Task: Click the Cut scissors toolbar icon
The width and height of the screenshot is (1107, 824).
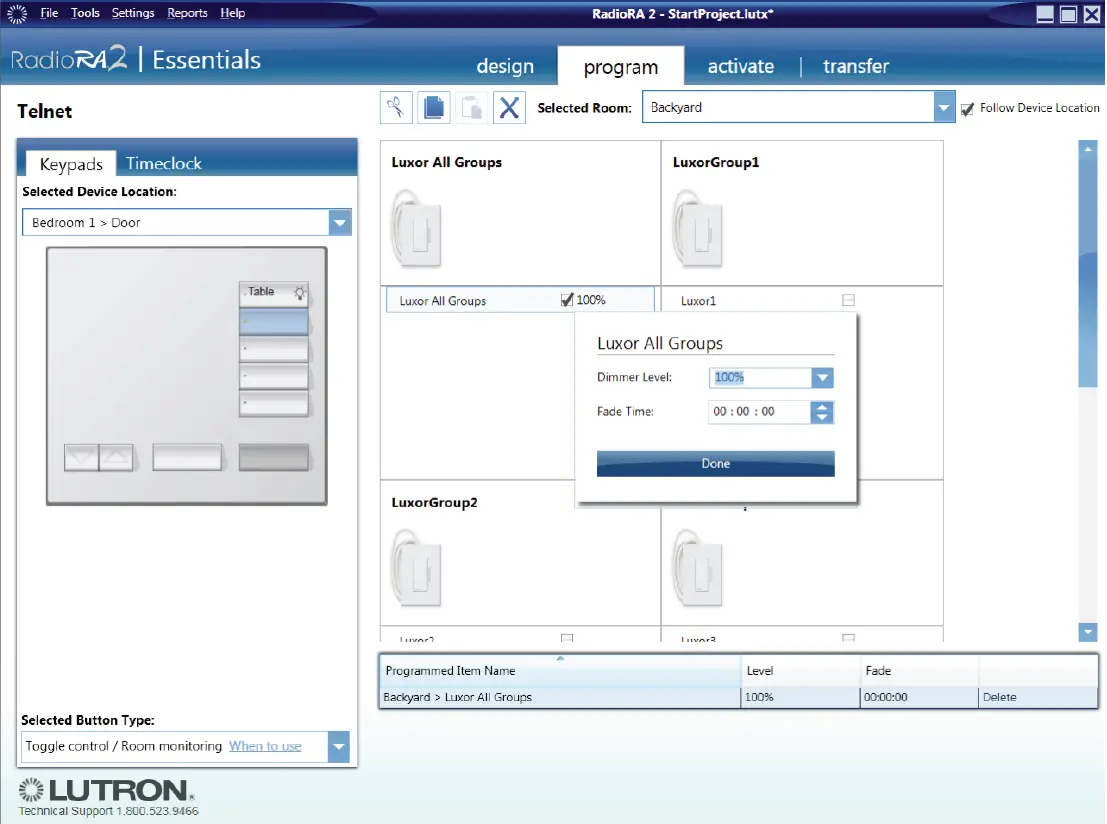Action: tap(396, 108)
